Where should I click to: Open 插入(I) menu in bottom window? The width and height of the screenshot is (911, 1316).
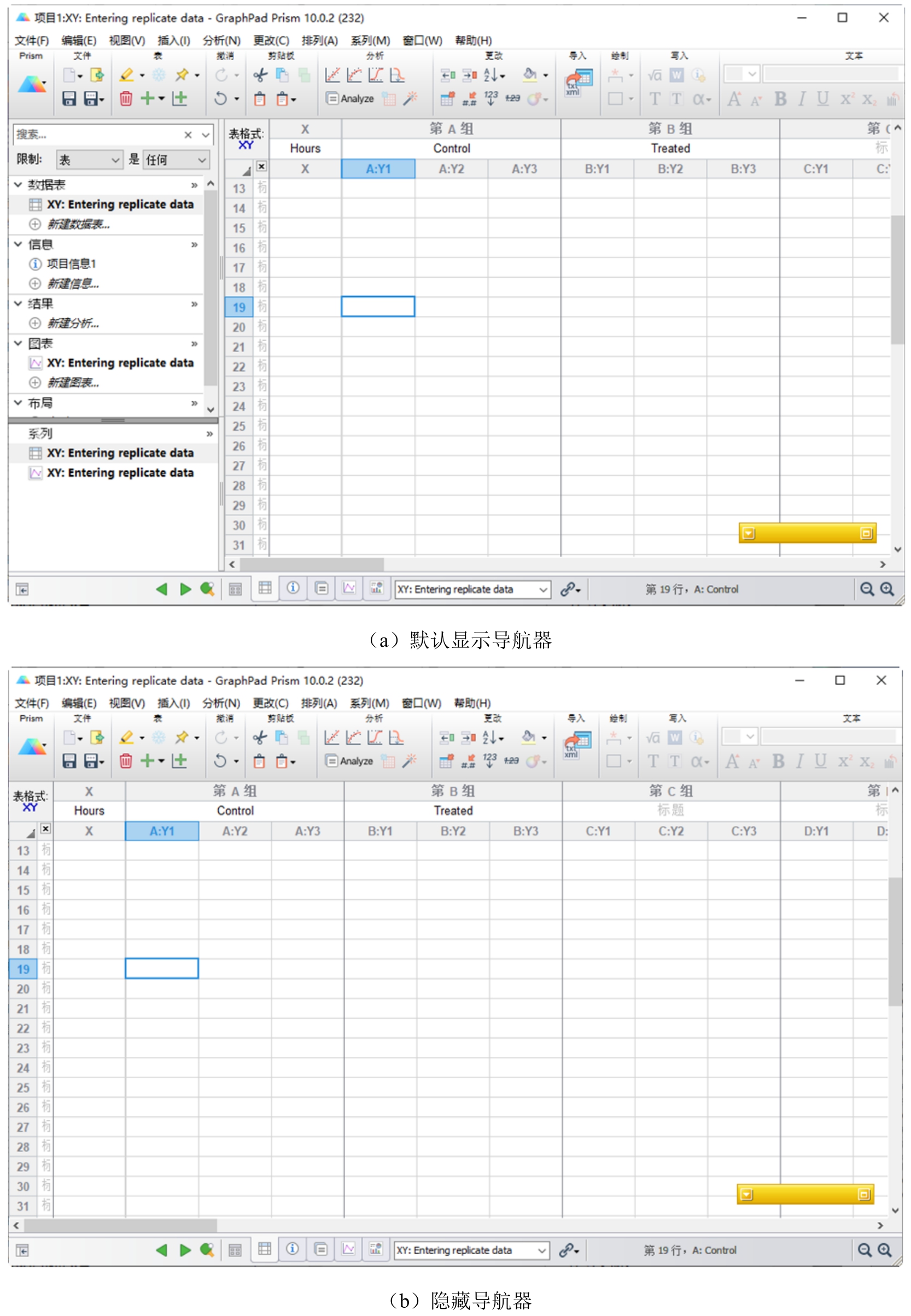(173, 703)
